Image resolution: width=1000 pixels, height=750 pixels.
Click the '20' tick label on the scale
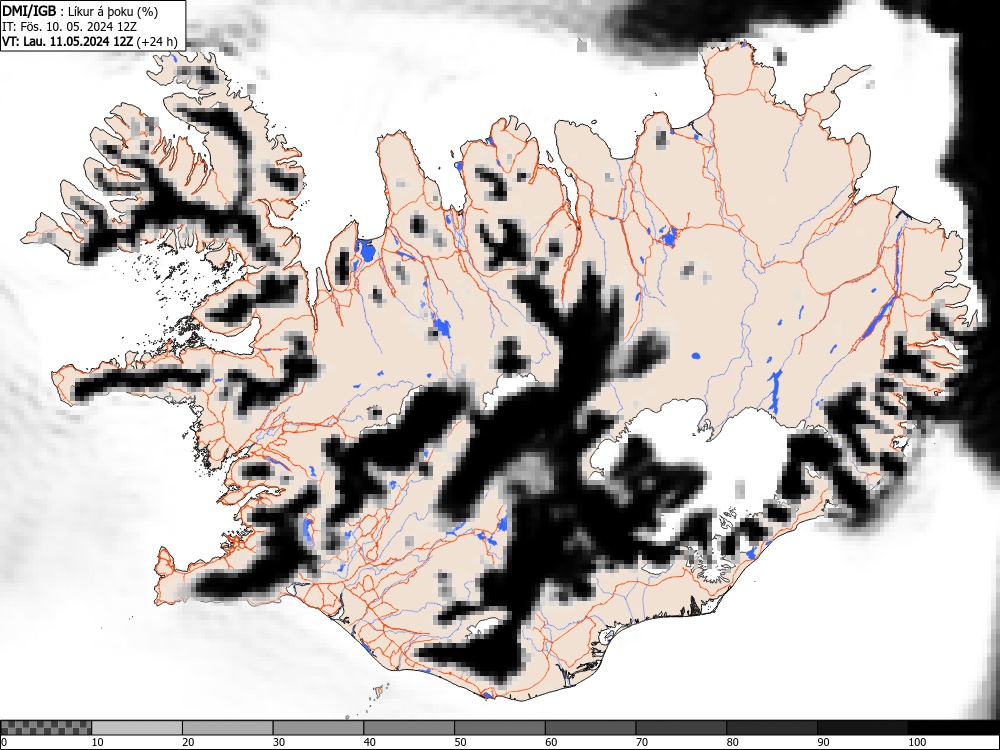tap(188, 742)
